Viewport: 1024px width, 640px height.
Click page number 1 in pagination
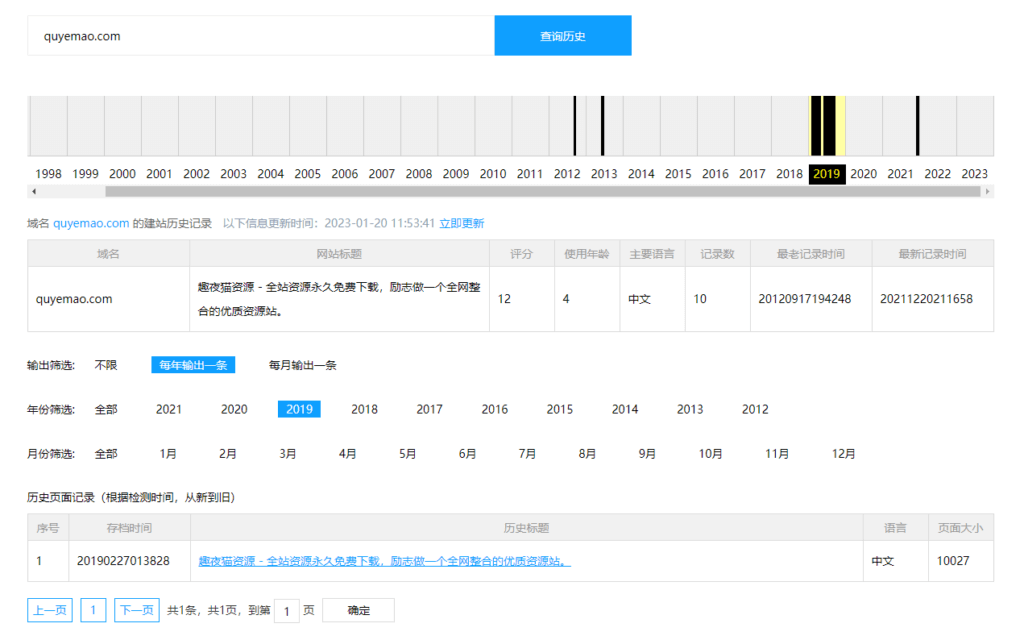[x=93, y=609]
